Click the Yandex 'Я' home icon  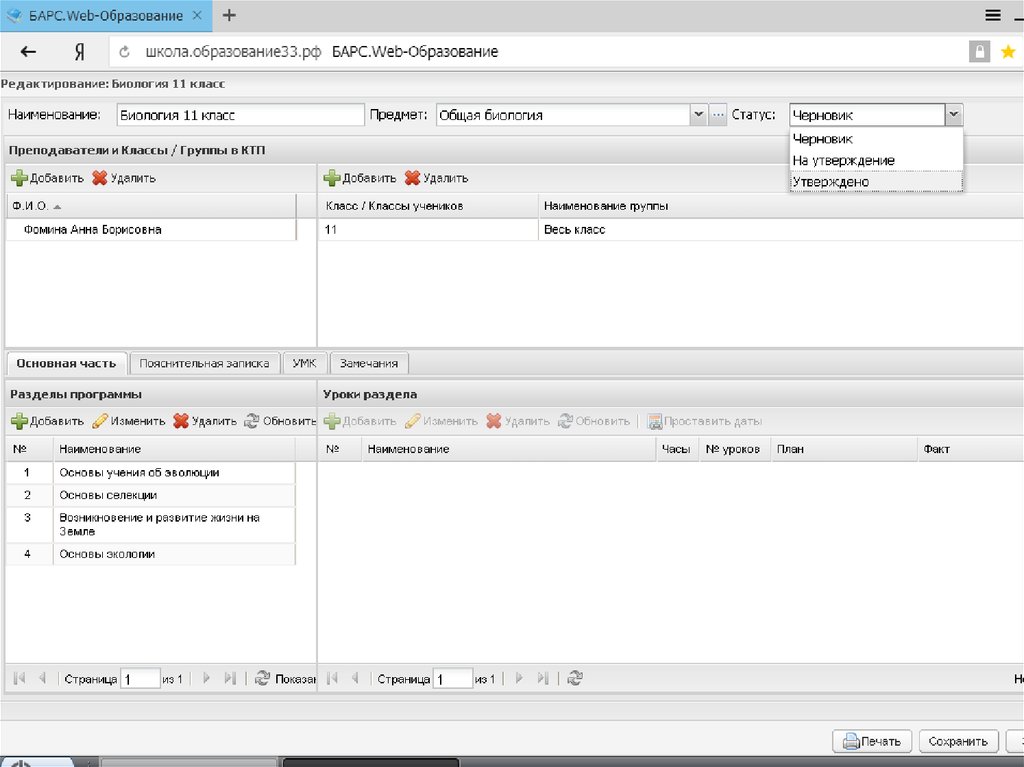click(x=79, y=52)
